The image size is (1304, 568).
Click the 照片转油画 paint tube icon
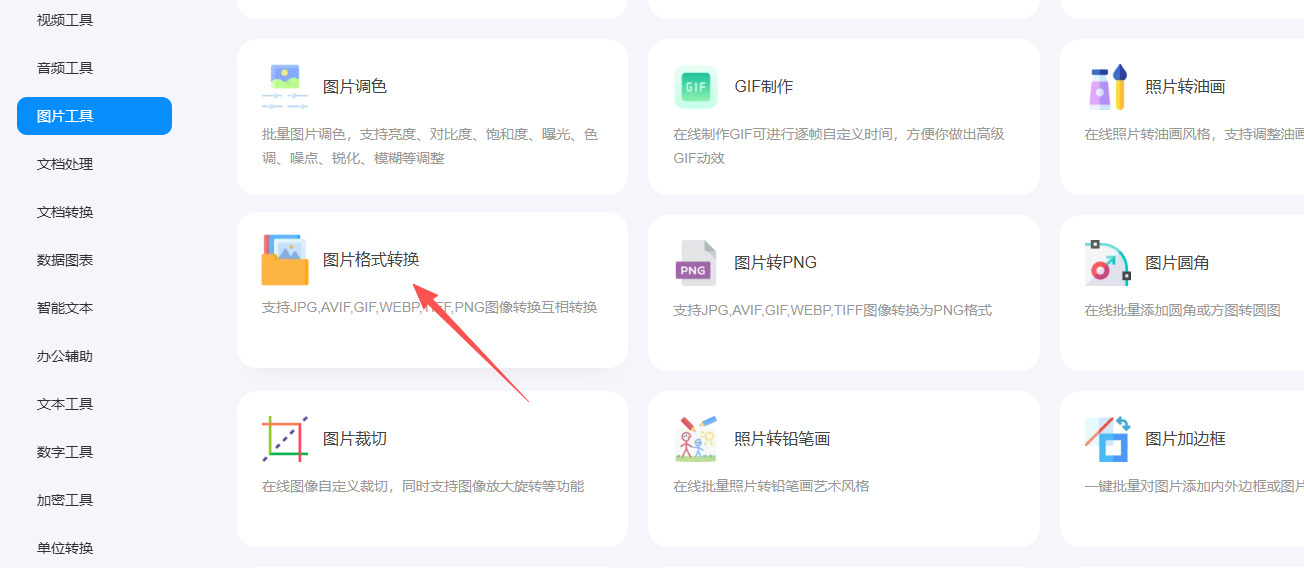1108,87
